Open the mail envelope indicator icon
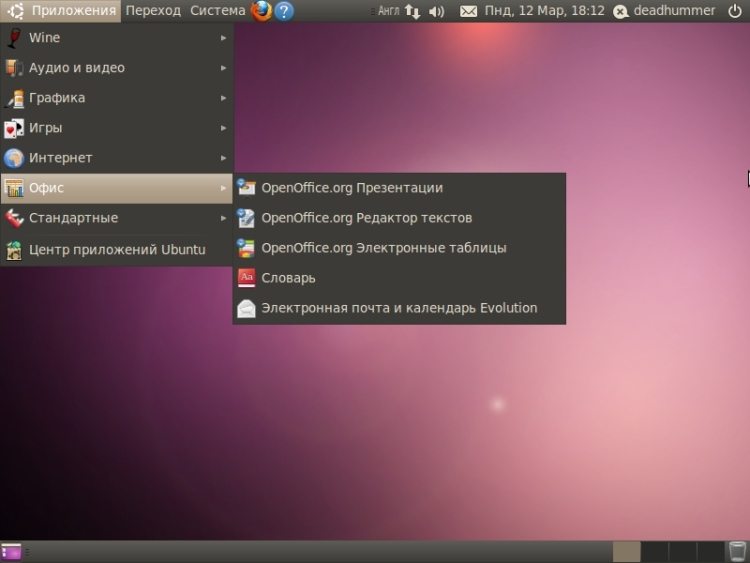The width and height of the screenshot is (750, 563). pos(468,11)
